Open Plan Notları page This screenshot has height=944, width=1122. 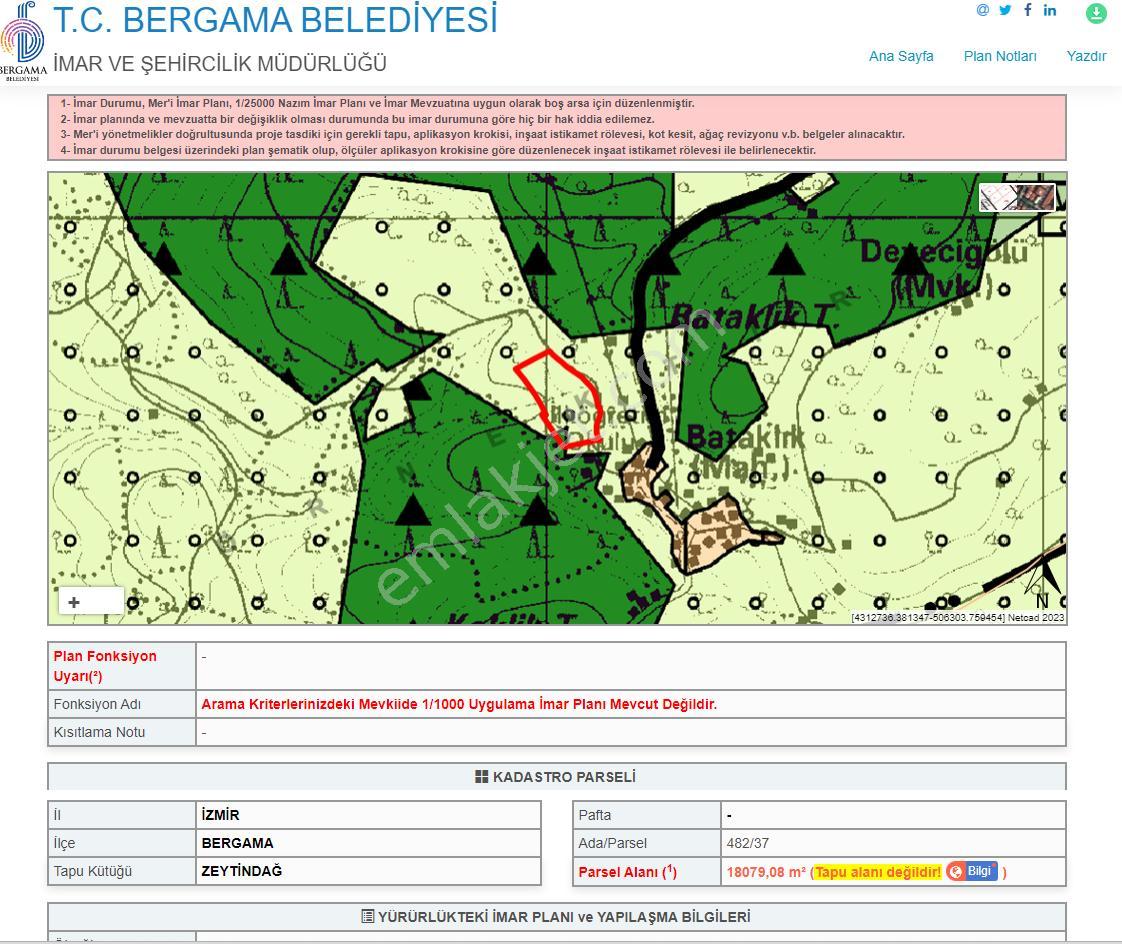point(1000,56)
